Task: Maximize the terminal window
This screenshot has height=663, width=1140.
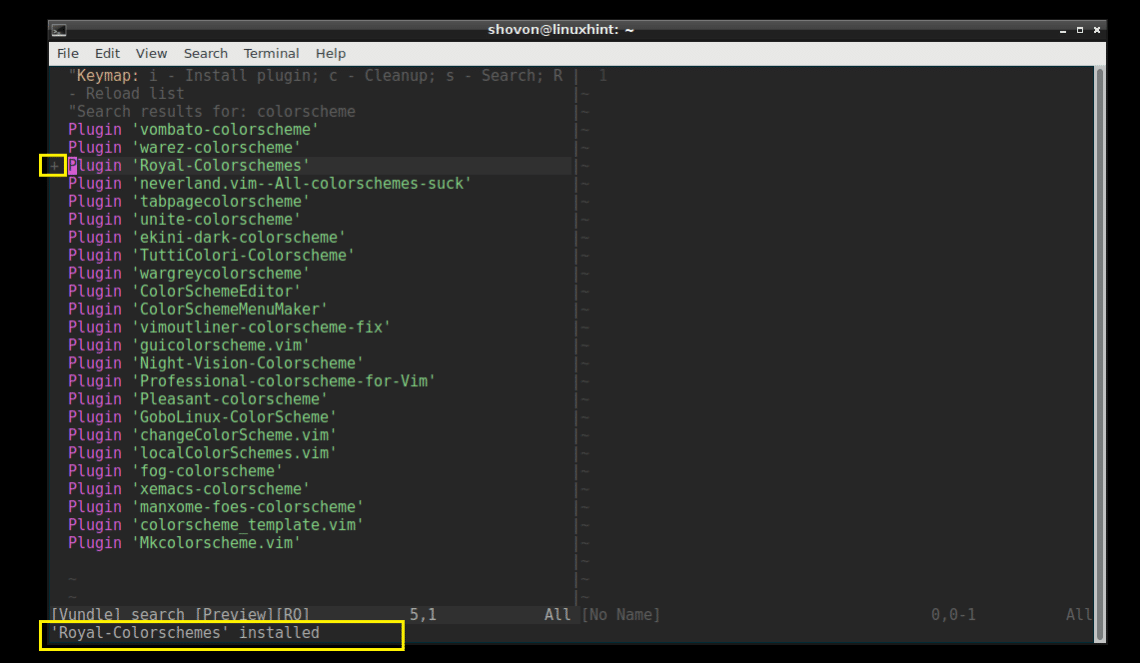Action: (x=1080, y=30)
